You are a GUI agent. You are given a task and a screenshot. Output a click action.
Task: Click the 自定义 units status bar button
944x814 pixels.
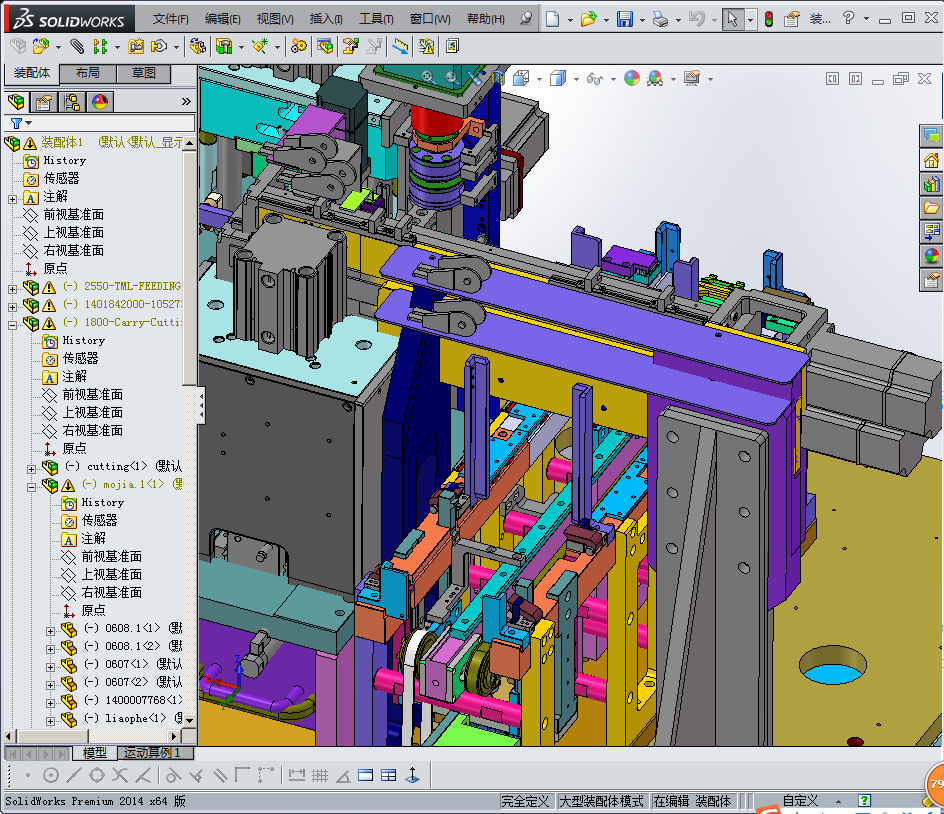[x=800, y=801]
